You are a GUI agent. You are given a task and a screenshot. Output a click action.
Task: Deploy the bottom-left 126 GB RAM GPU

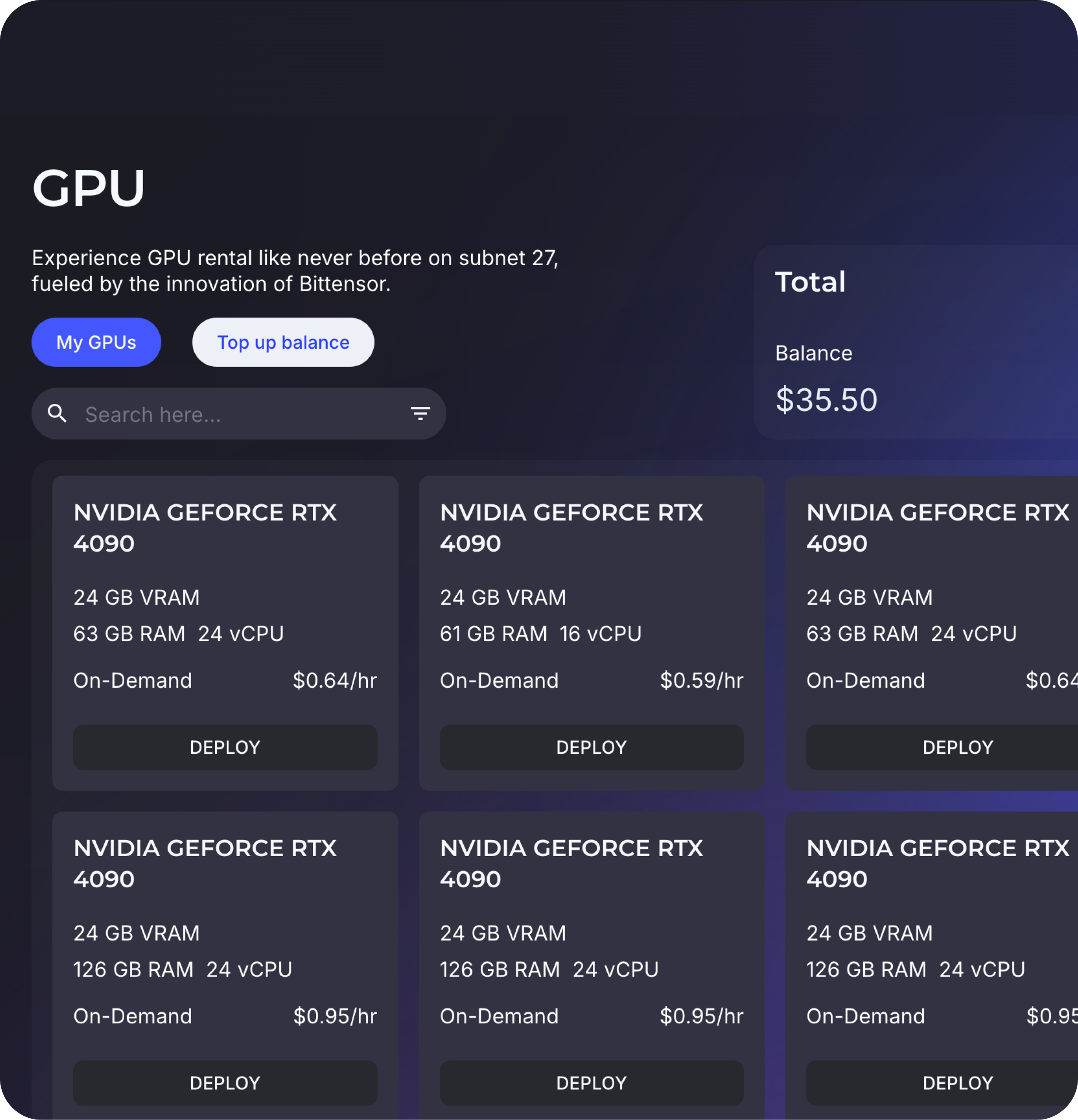point(225,1083)
